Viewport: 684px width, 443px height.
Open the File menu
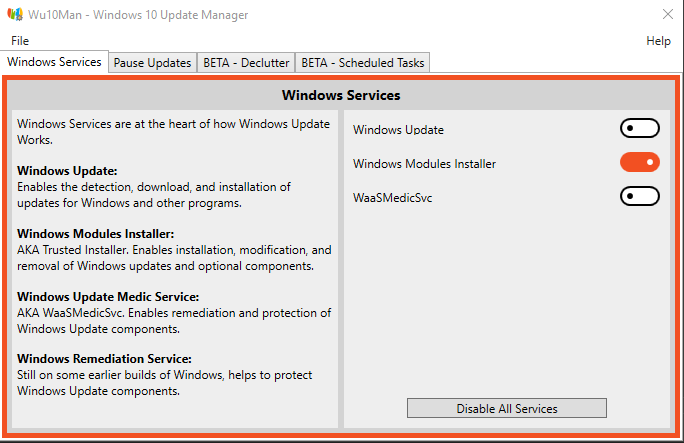pos(20,41)
